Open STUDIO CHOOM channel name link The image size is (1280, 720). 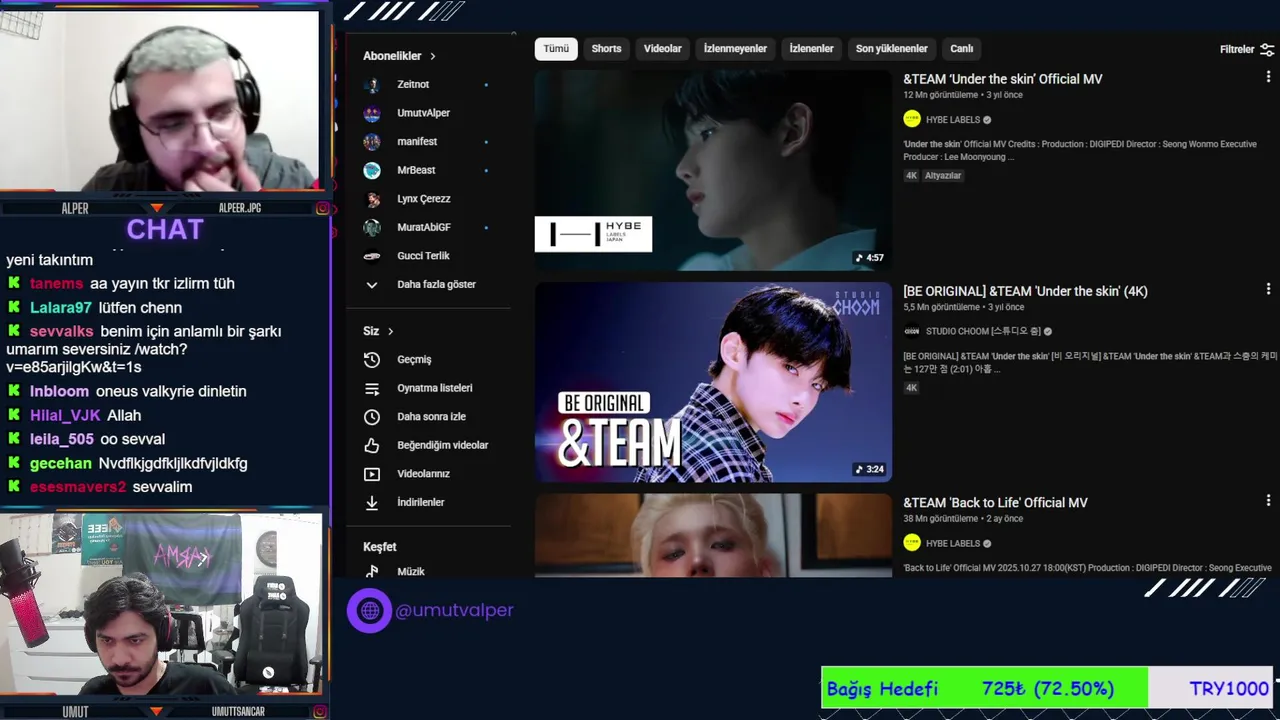(983, 331)
